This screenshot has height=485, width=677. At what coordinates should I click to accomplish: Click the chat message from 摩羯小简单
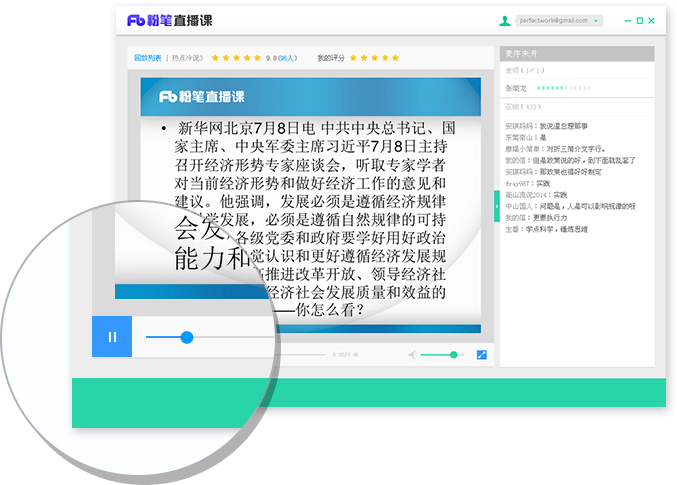[x=555, y=149]
